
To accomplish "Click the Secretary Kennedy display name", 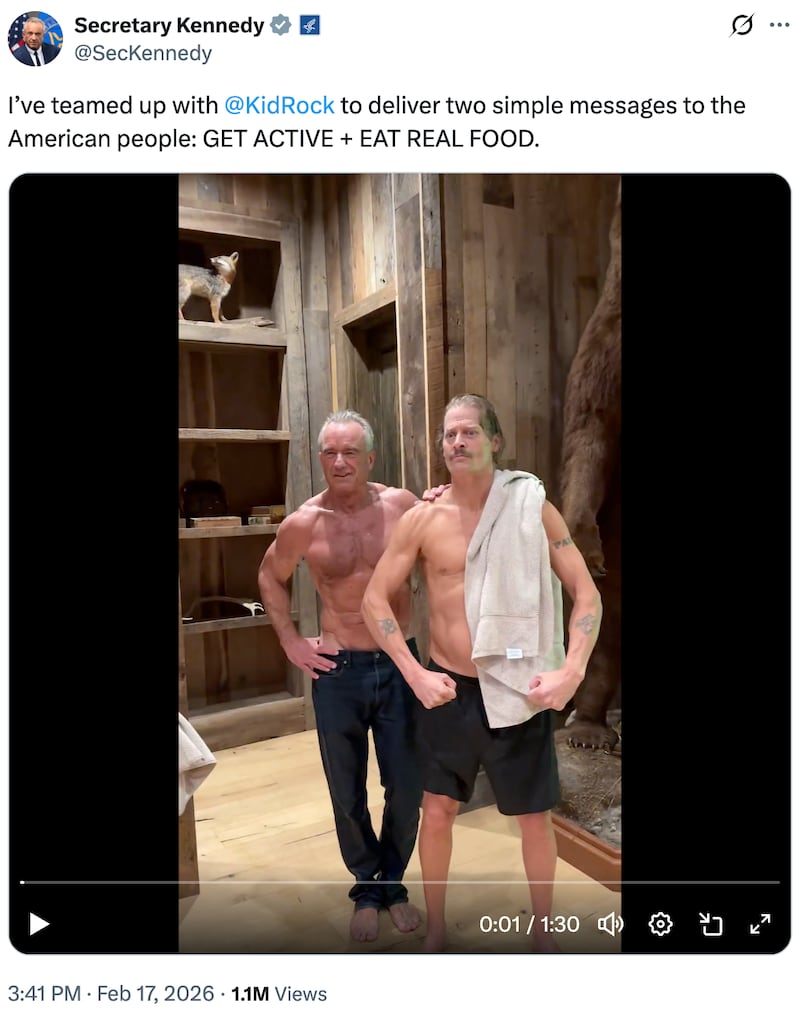I will click(x=169, y=25).
